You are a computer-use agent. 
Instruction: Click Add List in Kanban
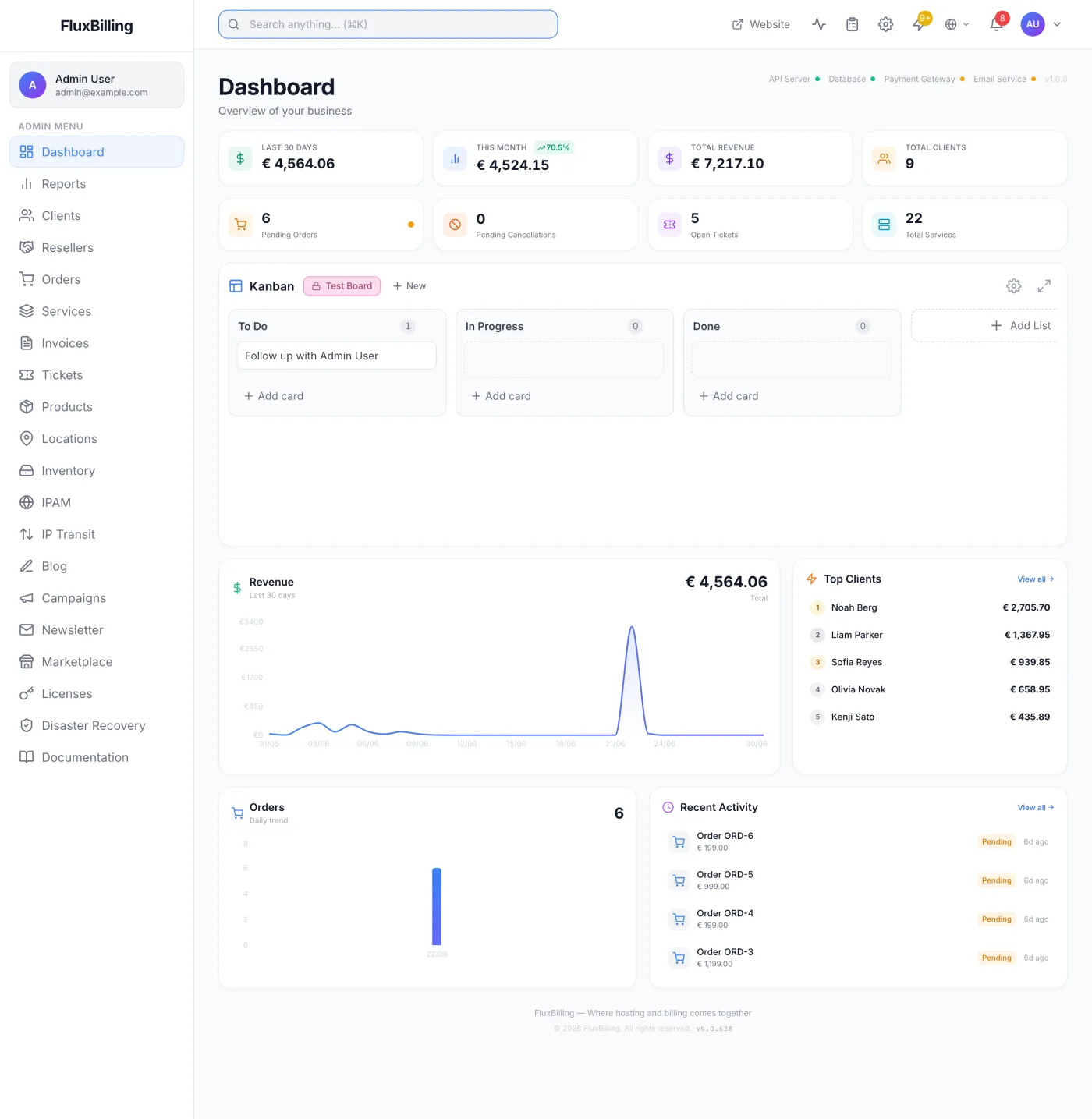point(1020,325)
